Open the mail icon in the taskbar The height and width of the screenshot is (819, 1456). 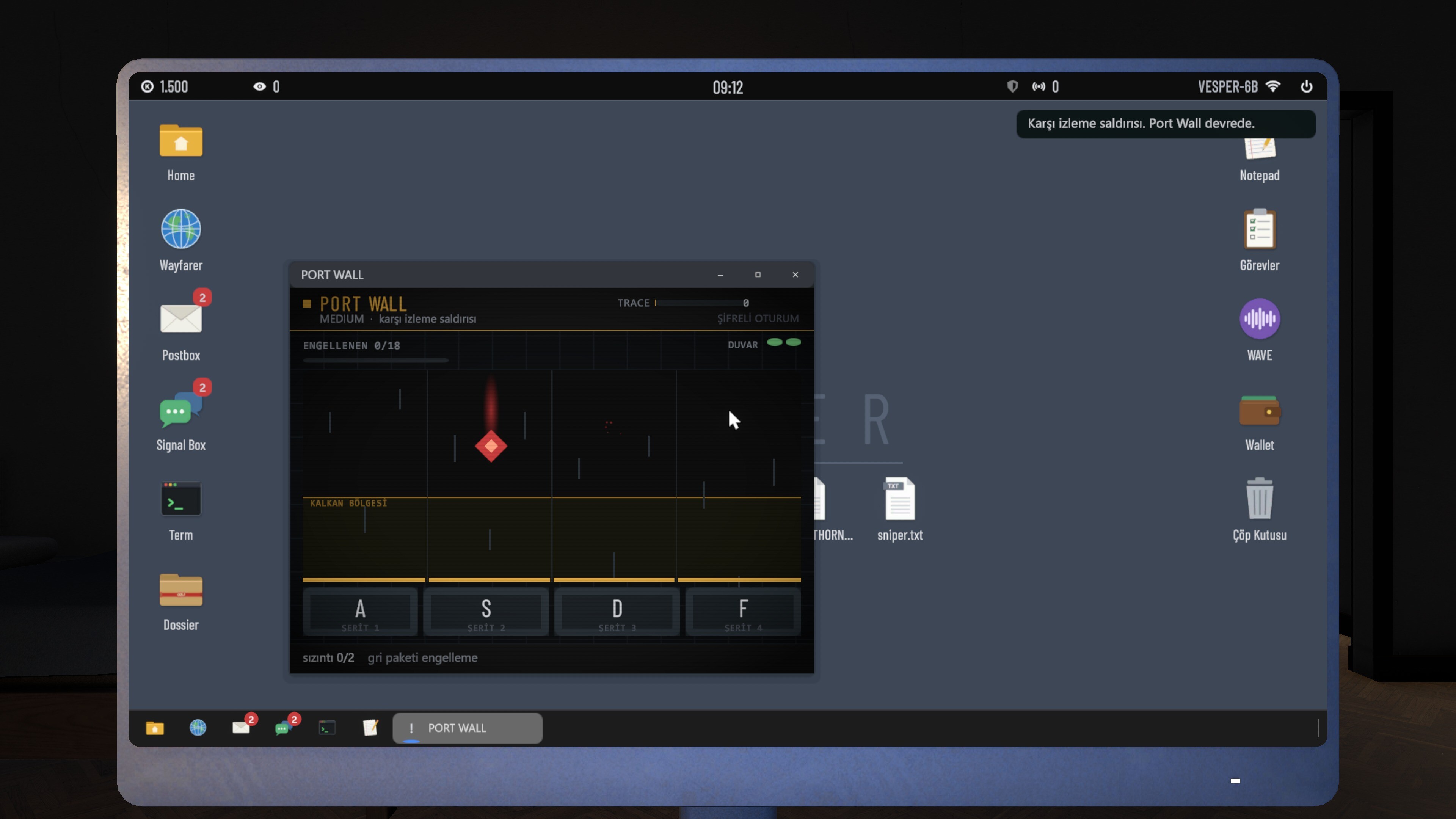tap(242, 728)
